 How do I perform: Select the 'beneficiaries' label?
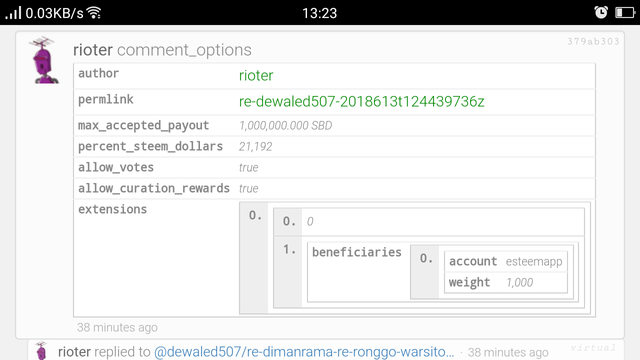(357, 252)
